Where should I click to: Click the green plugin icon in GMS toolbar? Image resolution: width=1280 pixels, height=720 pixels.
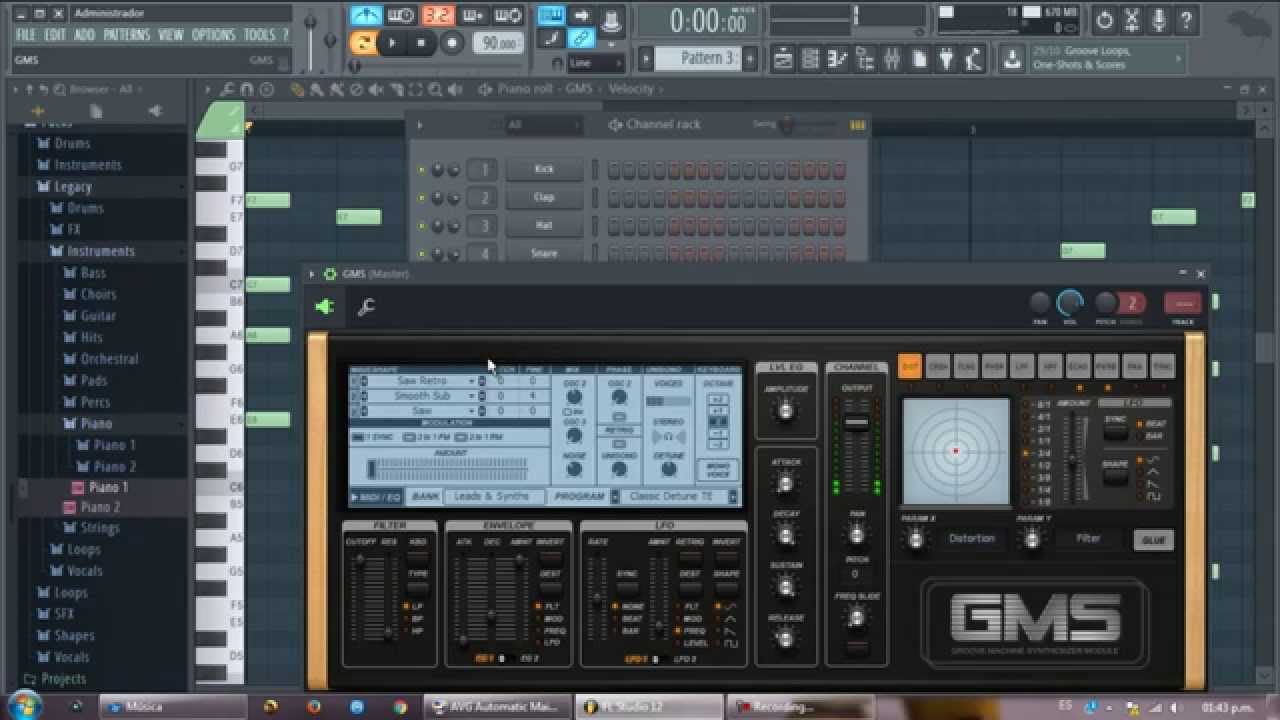(x=324, y=307)
